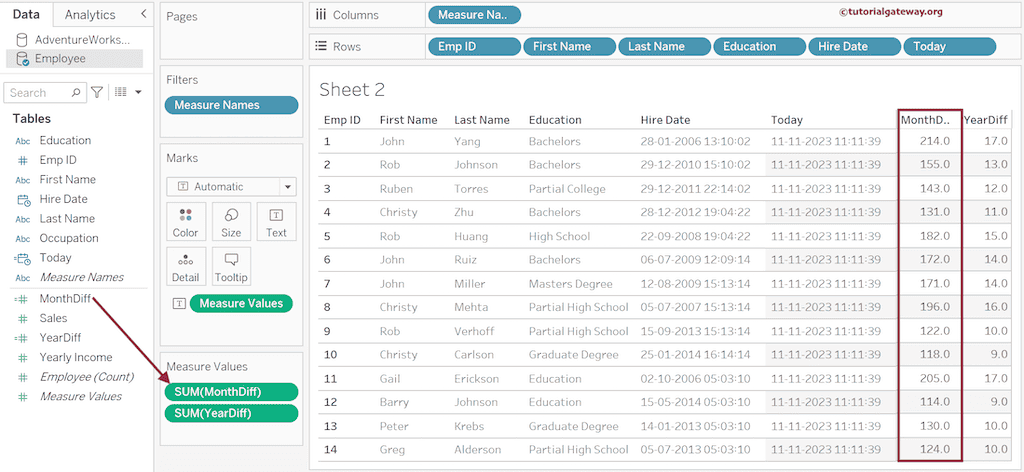1024x472 pixels.
Task: Click the Rows shelf icon
Action: [x=321, y=46]
